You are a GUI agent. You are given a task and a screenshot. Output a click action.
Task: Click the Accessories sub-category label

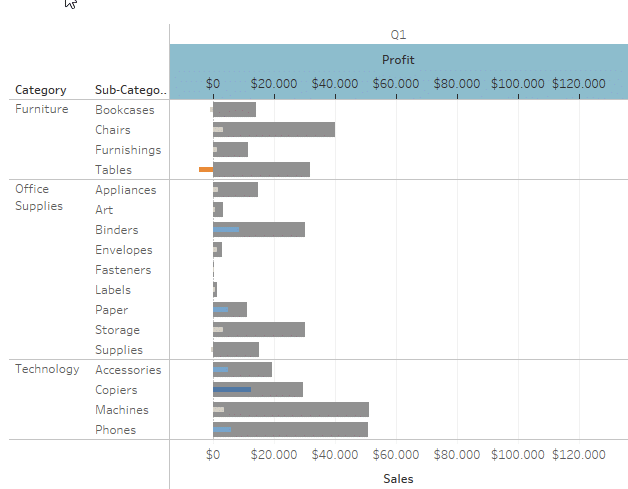click(128, 370)
